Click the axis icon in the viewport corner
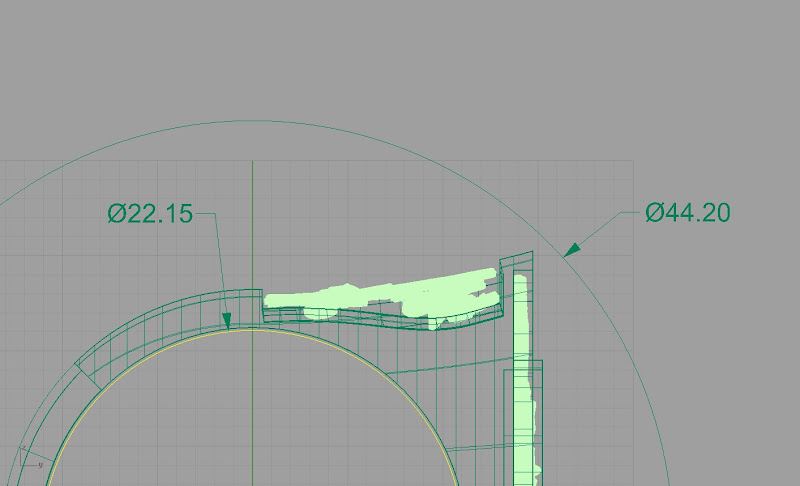 click(31, 457)
